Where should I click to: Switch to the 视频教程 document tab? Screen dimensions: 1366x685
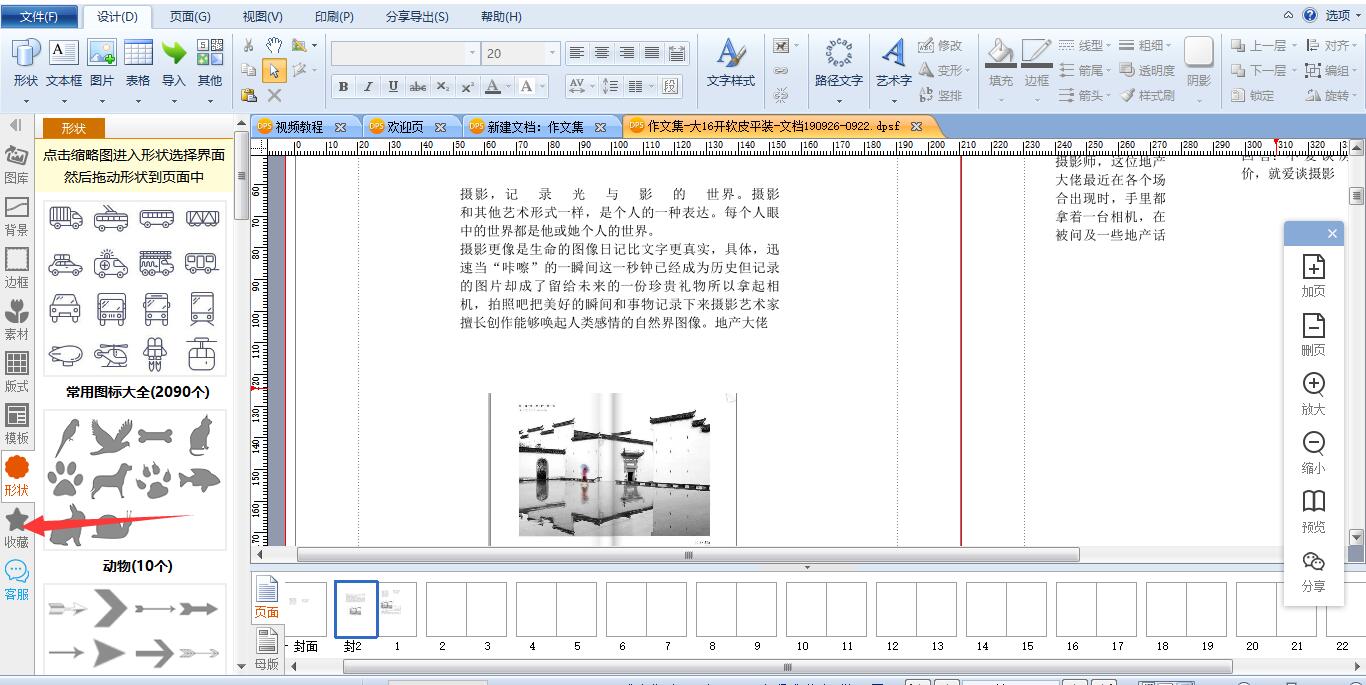pyautogui.click(x=299, y=127)
